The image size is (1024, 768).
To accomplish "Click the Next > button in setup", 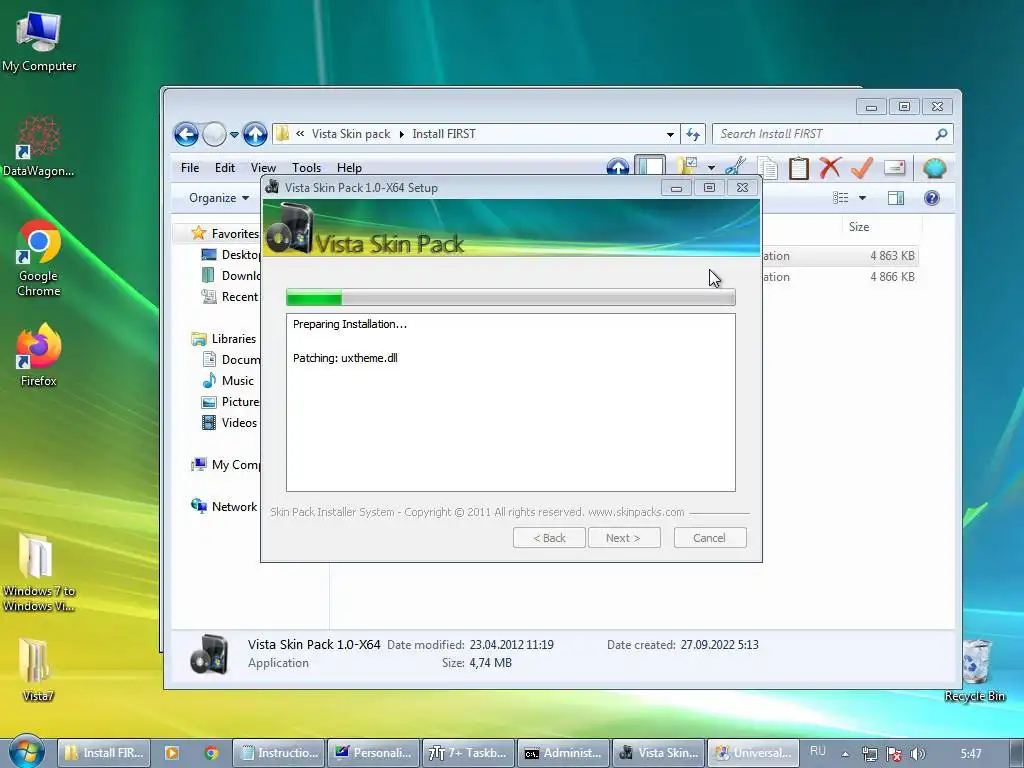I will tap(624, 538).
